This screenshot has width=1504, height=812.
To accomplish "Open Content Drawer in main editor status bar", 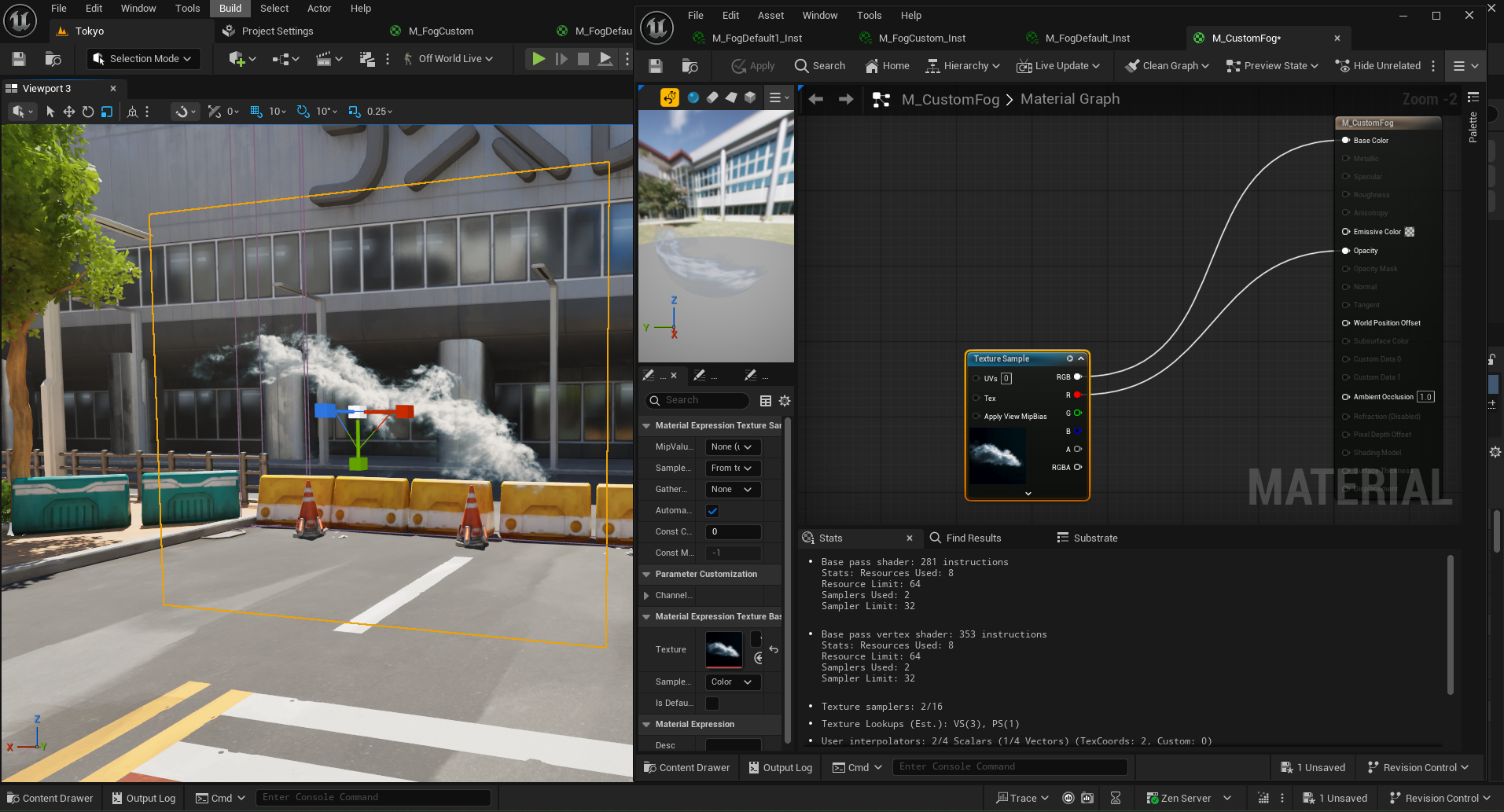I will pyautogui.click(x=50, y=799).
